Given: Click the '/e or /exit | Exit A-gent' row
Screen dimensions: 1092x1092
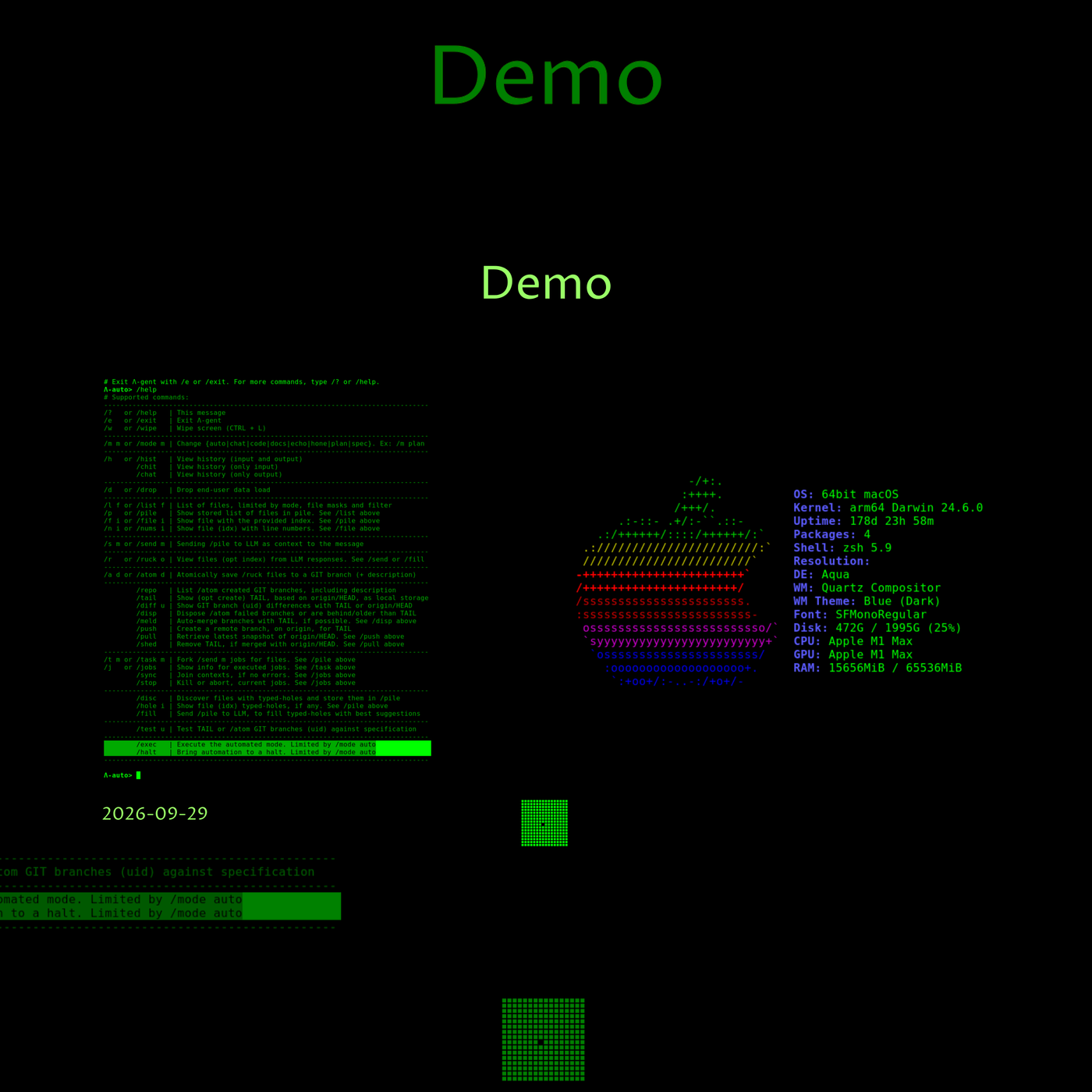Looking at the screenshot, I should (163, 420).
